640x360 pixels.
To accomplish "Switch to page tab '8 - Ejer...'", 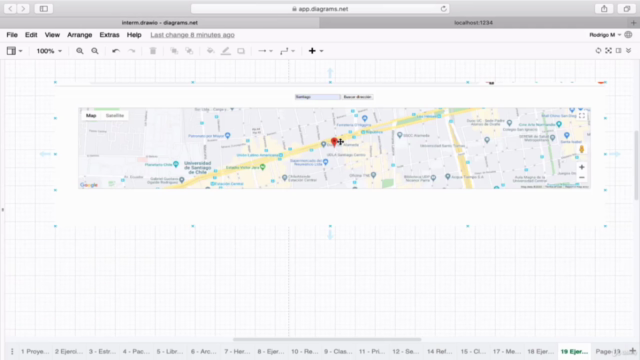I will 270,351.
